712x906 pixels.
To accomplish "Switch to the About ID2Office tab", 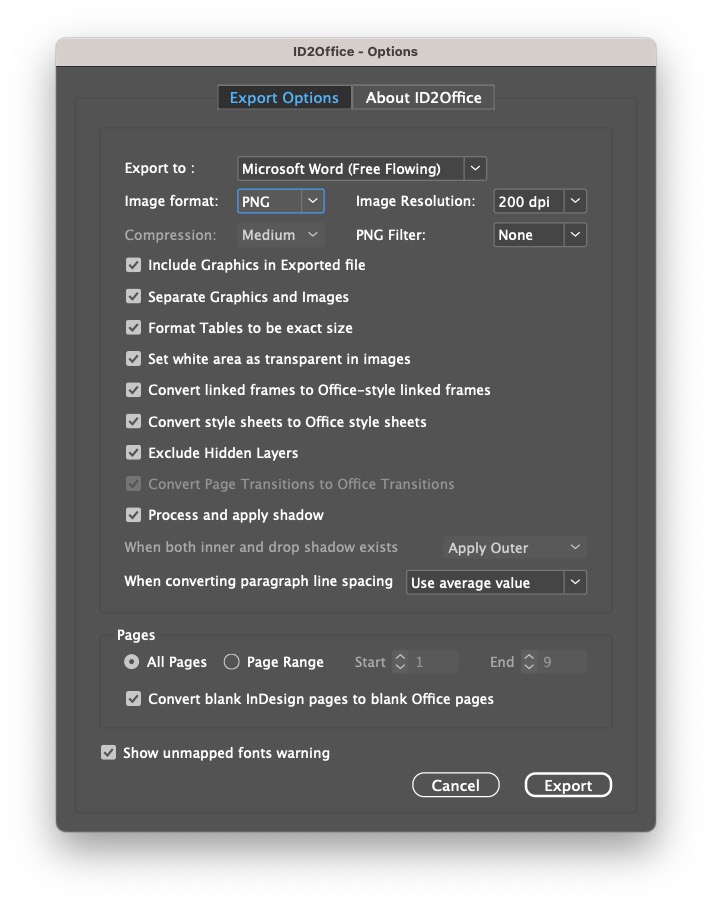I will pos(423,97).
